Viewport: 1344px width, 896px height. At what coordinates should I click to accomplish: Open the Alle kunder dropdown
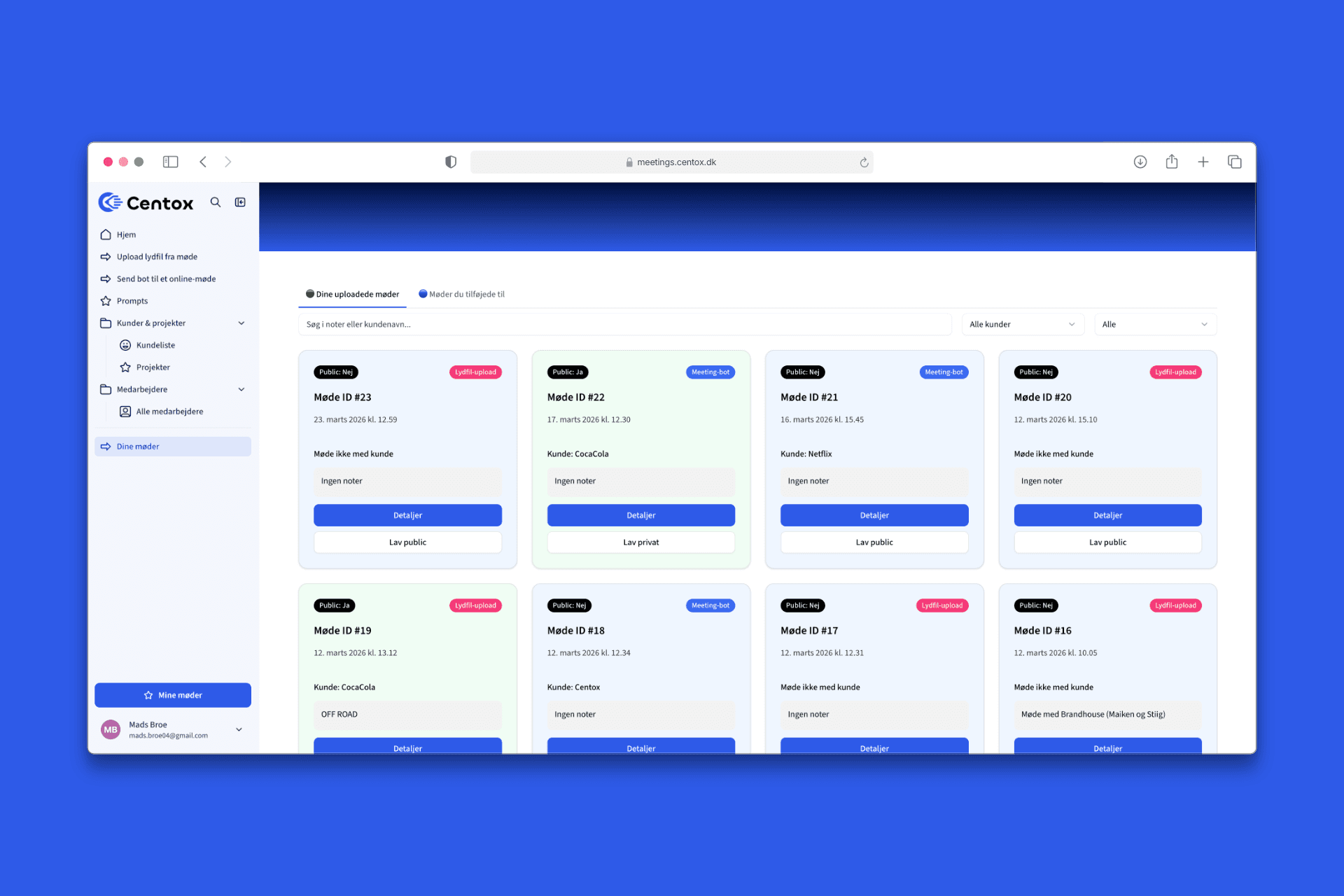(1022, 324)
